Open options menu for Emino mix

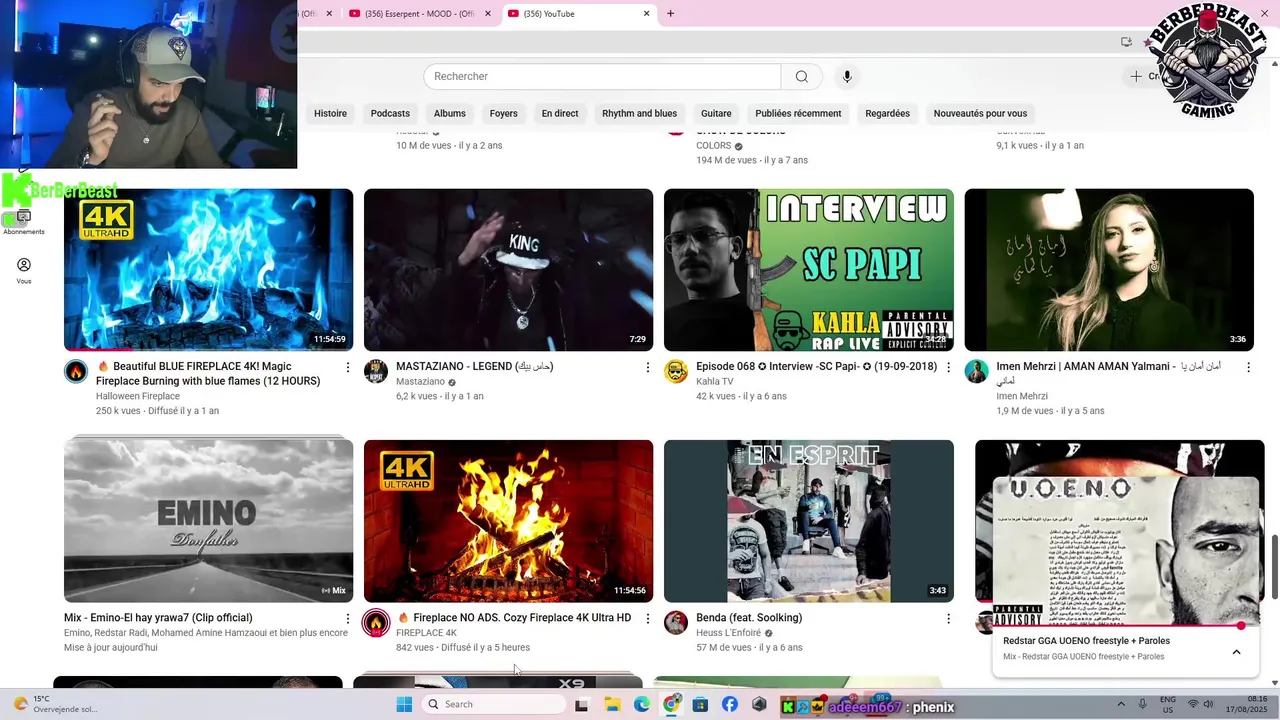click(x=348, y=618)
